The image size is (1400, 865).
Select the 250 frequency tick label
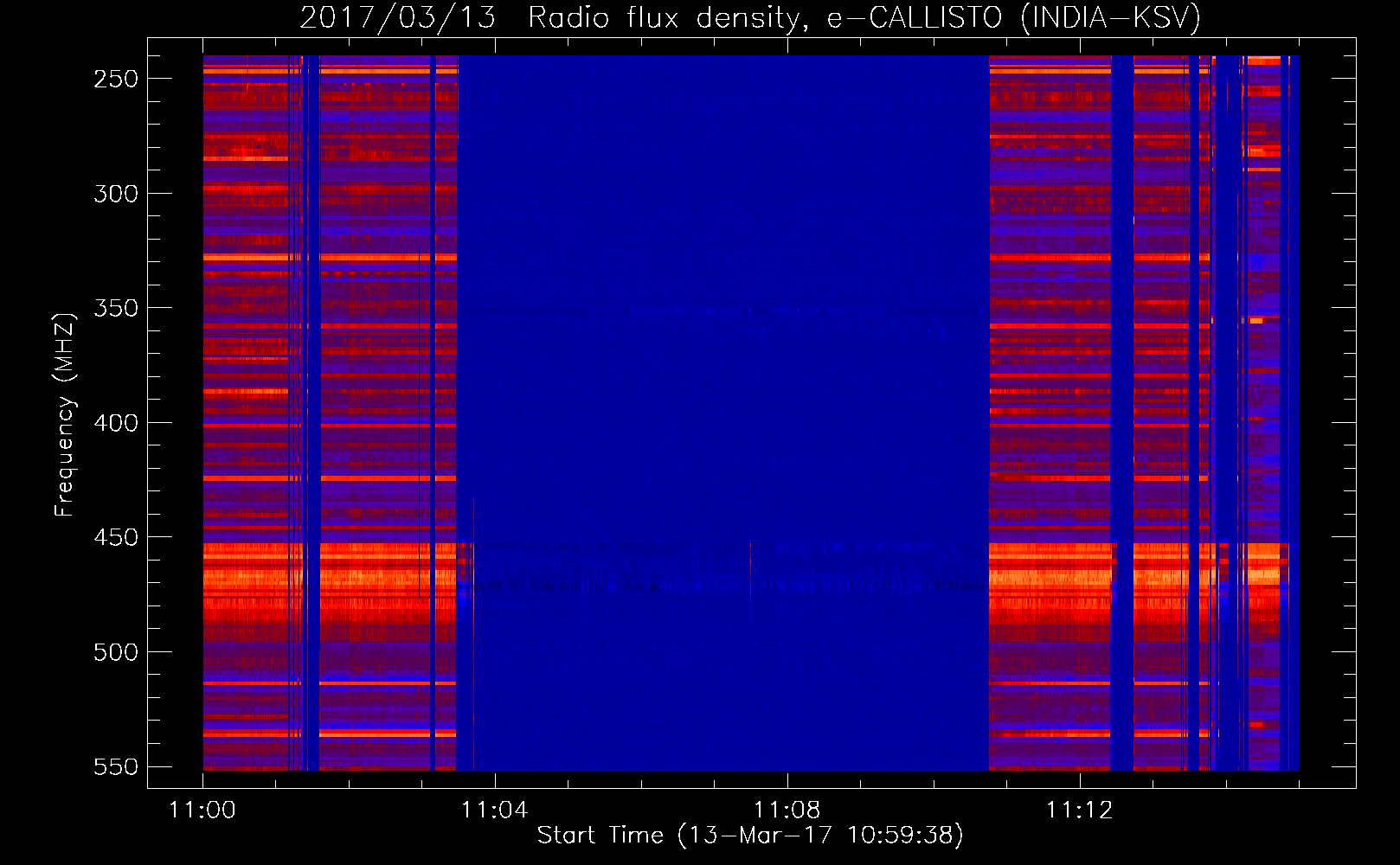[x=116, y=79]
